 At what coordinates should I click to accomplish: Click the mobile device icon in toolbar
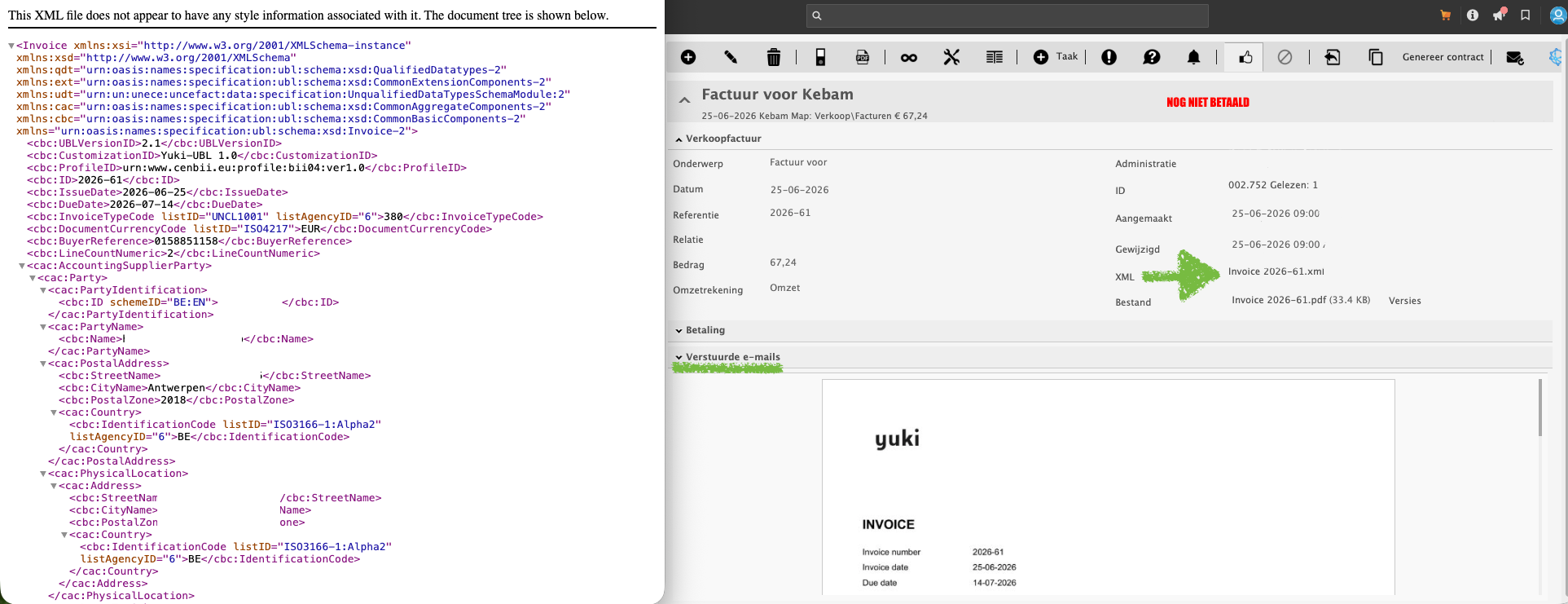pyautogui.click(x=820, y=57)
